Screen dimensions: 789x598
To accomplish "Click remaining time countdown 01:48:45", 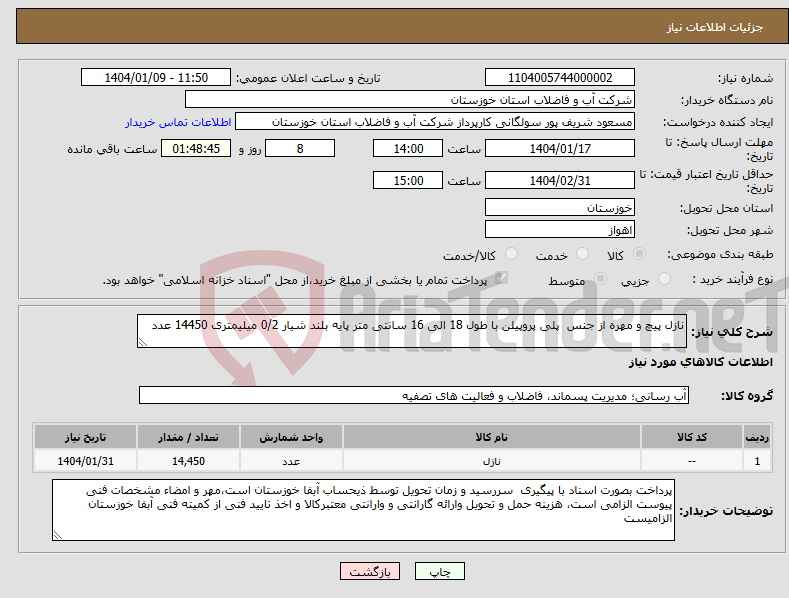I will pos(196,148).
